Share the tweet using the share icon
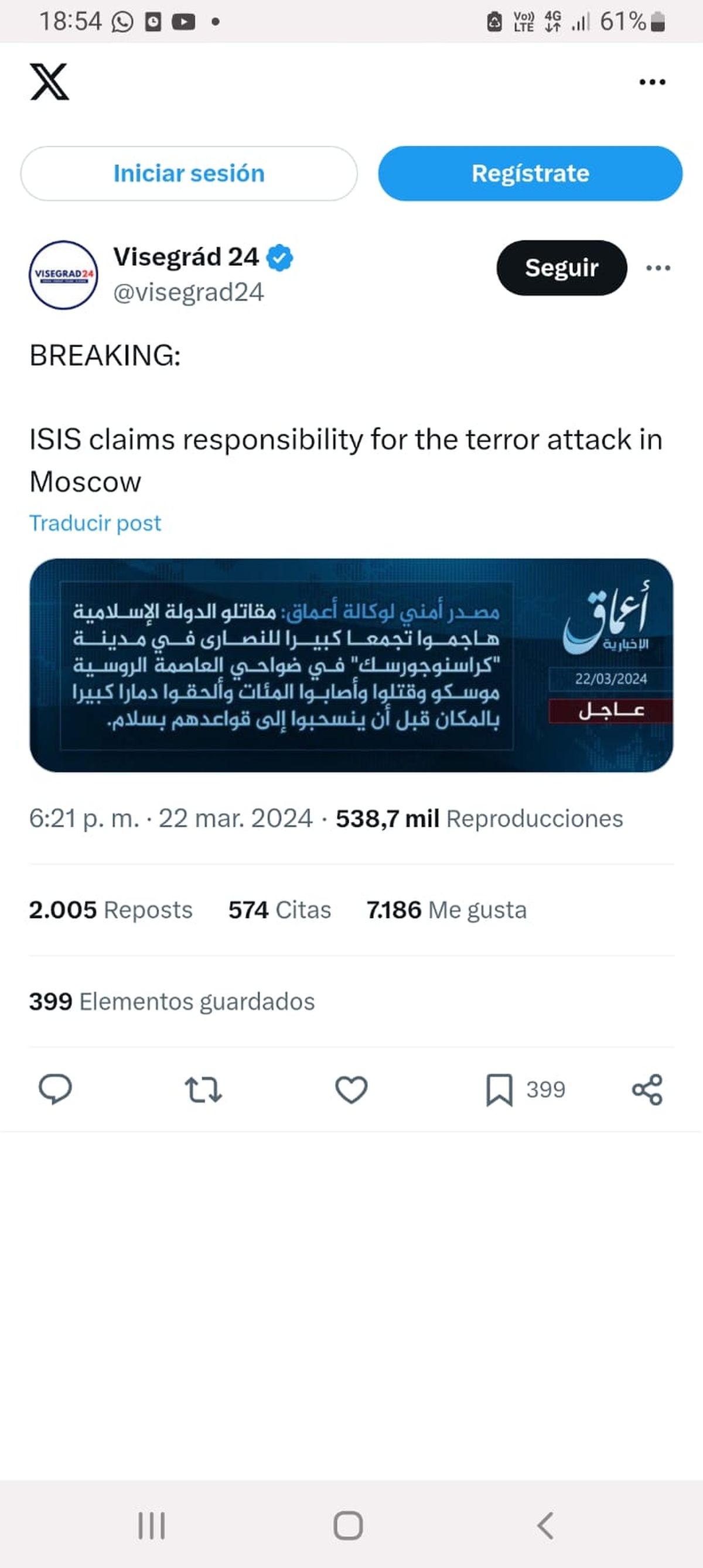Image resolution: width=703 pixels, height=1568 pixels. 647,1090
